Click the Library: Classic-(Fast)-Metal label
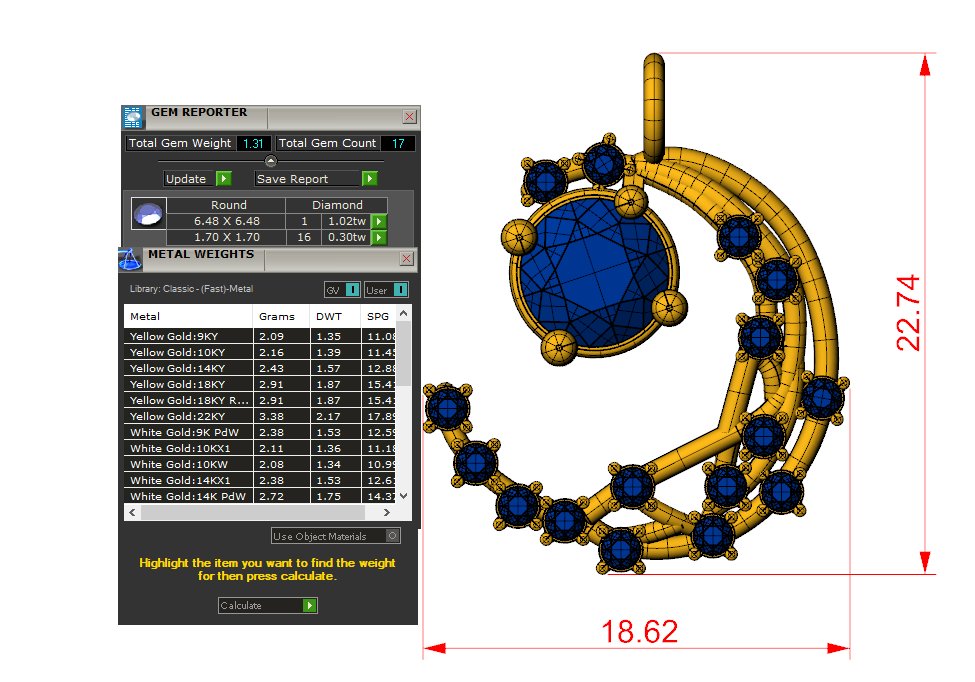Screen dimensions: 975x682 point(192,289)
